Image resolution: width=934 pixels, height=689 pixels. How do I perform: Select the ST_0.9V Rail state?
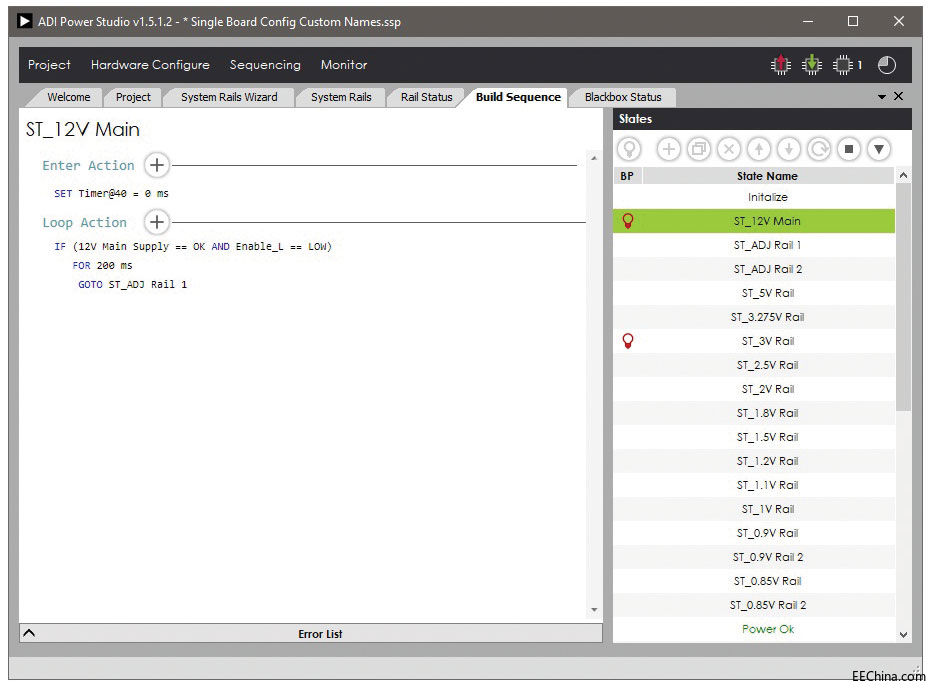click(754, 533)
